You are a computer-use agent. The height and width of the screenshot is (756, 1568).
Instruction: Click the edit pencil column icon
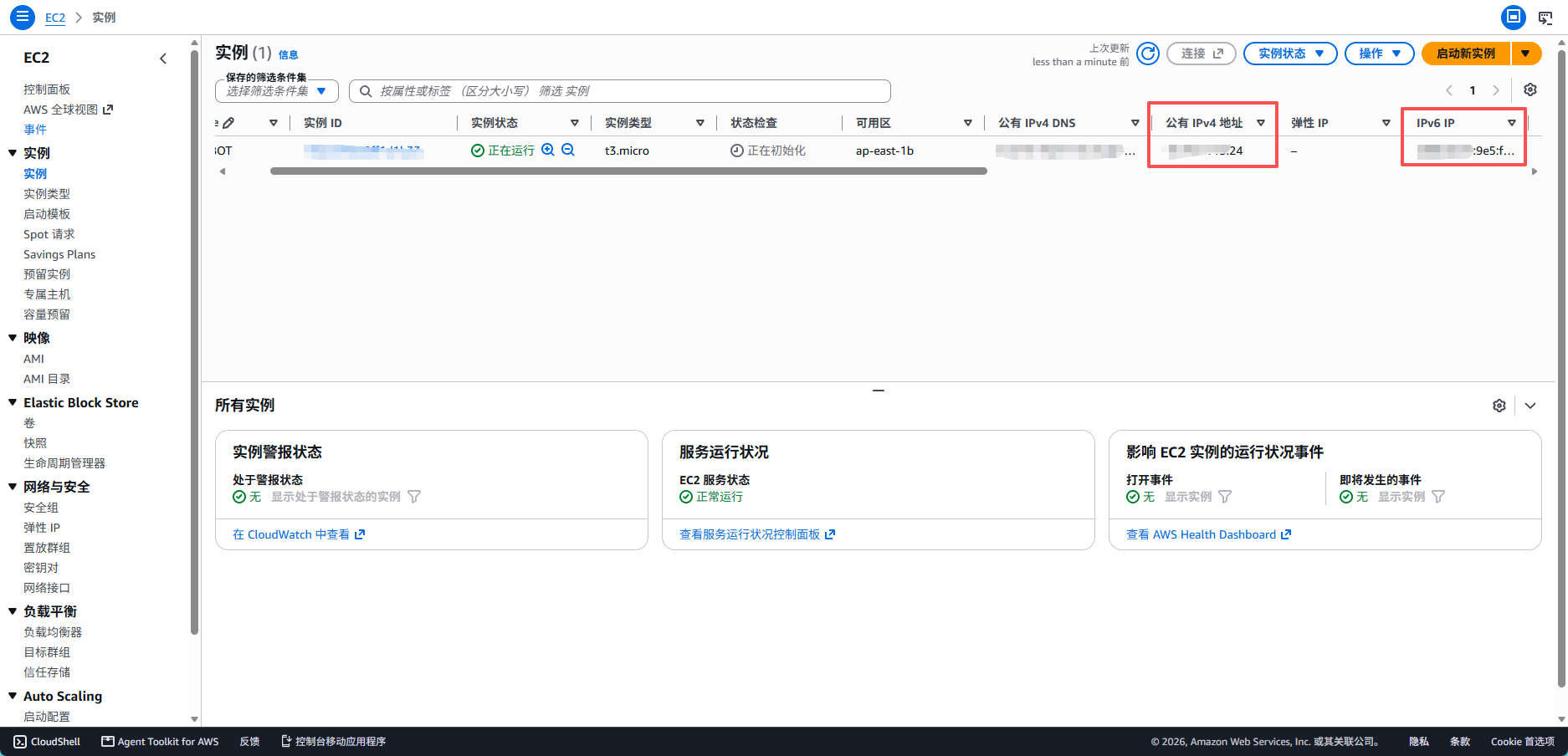[228, 123]
